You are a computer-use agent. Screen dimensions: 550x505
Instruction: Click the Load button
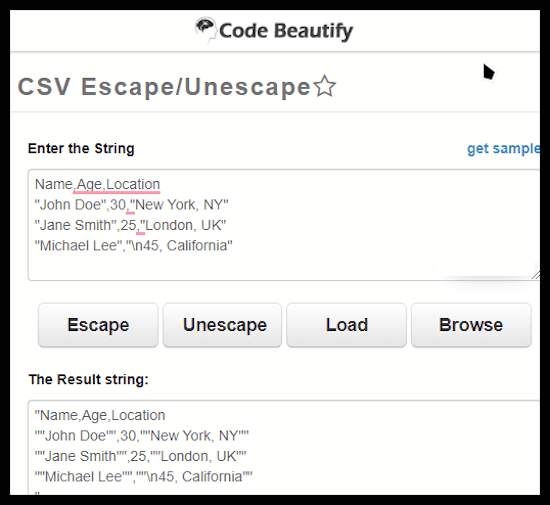pos(347,325)
